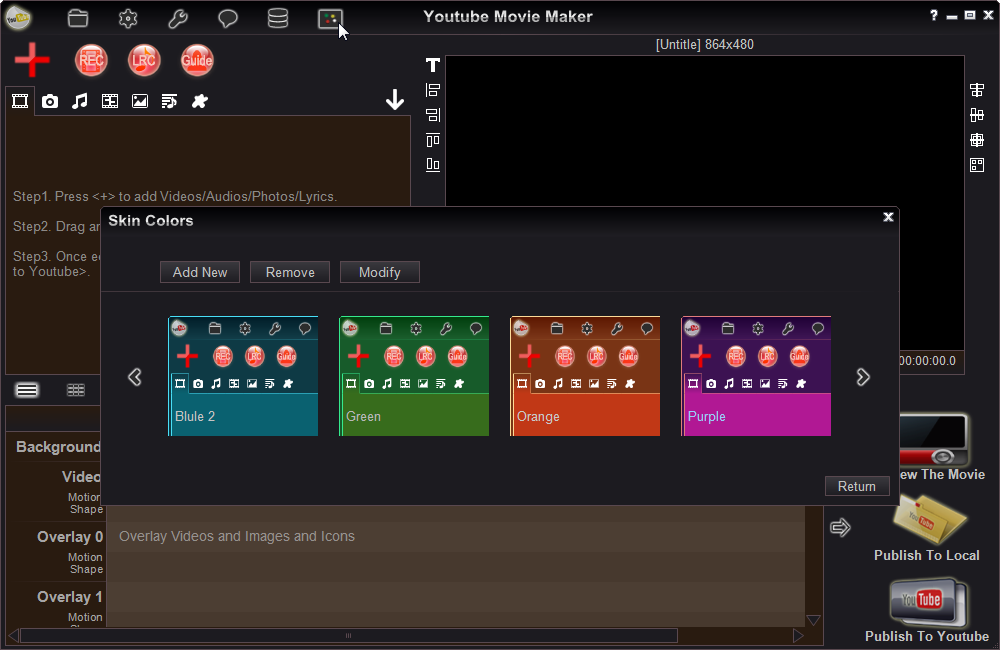Click the Add New skin button
This screenshot has width=1000, height=650.
[200, 272]
